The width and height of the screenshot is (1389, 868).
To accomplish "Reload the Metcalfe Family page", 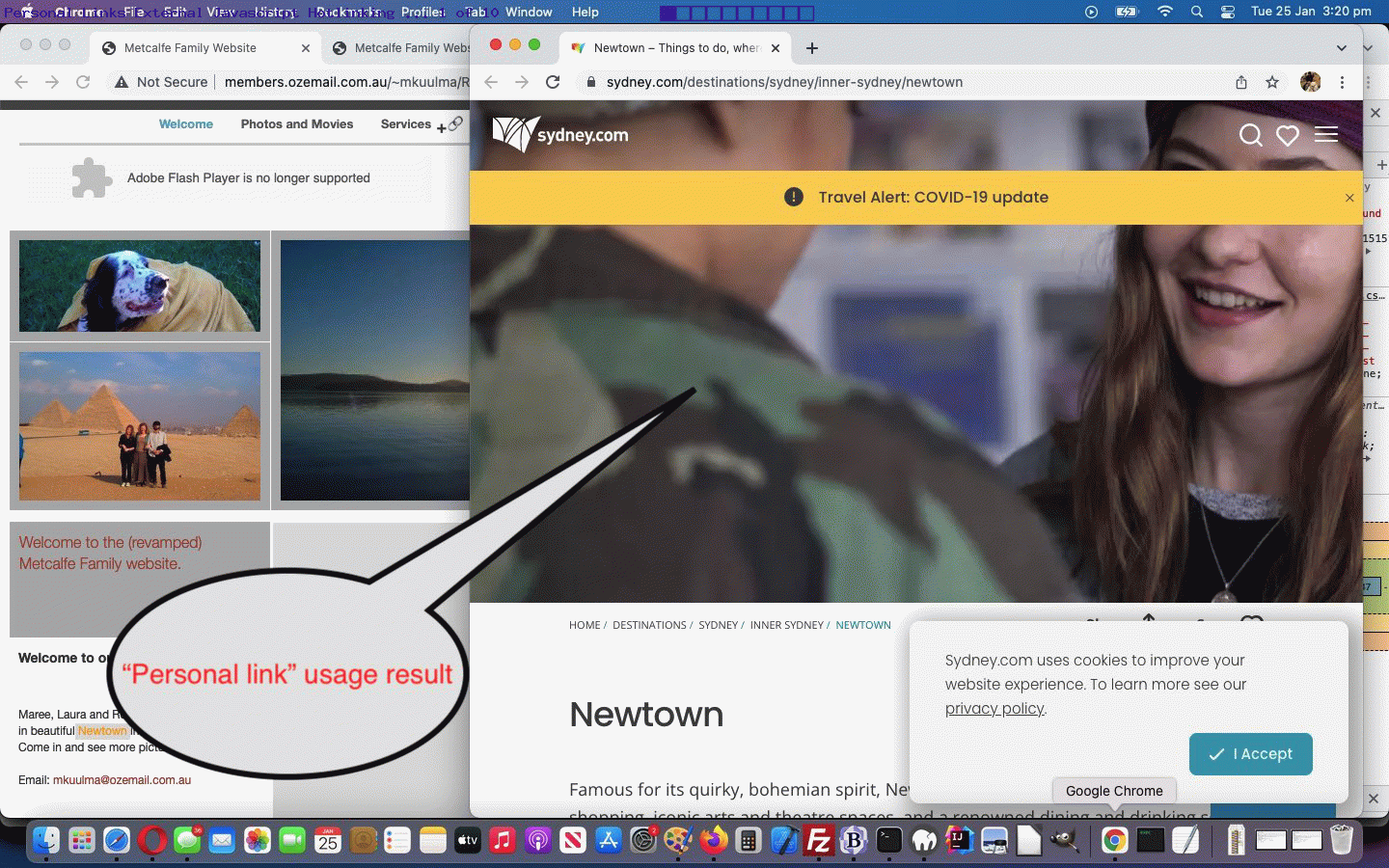I will click(83, 82).
